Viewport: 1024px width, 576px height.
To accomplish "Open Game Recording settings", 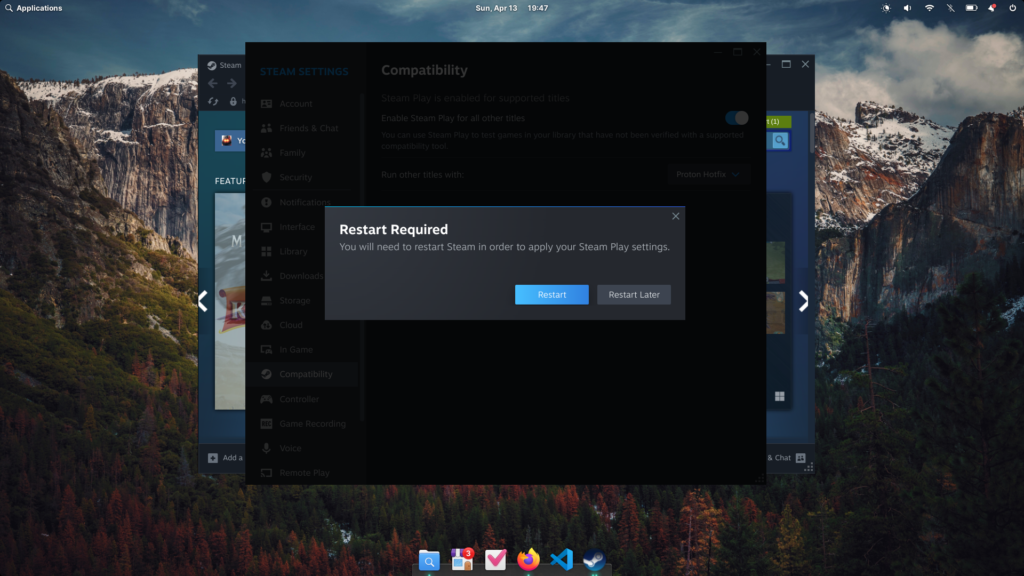I will click(x=304, y=424).
